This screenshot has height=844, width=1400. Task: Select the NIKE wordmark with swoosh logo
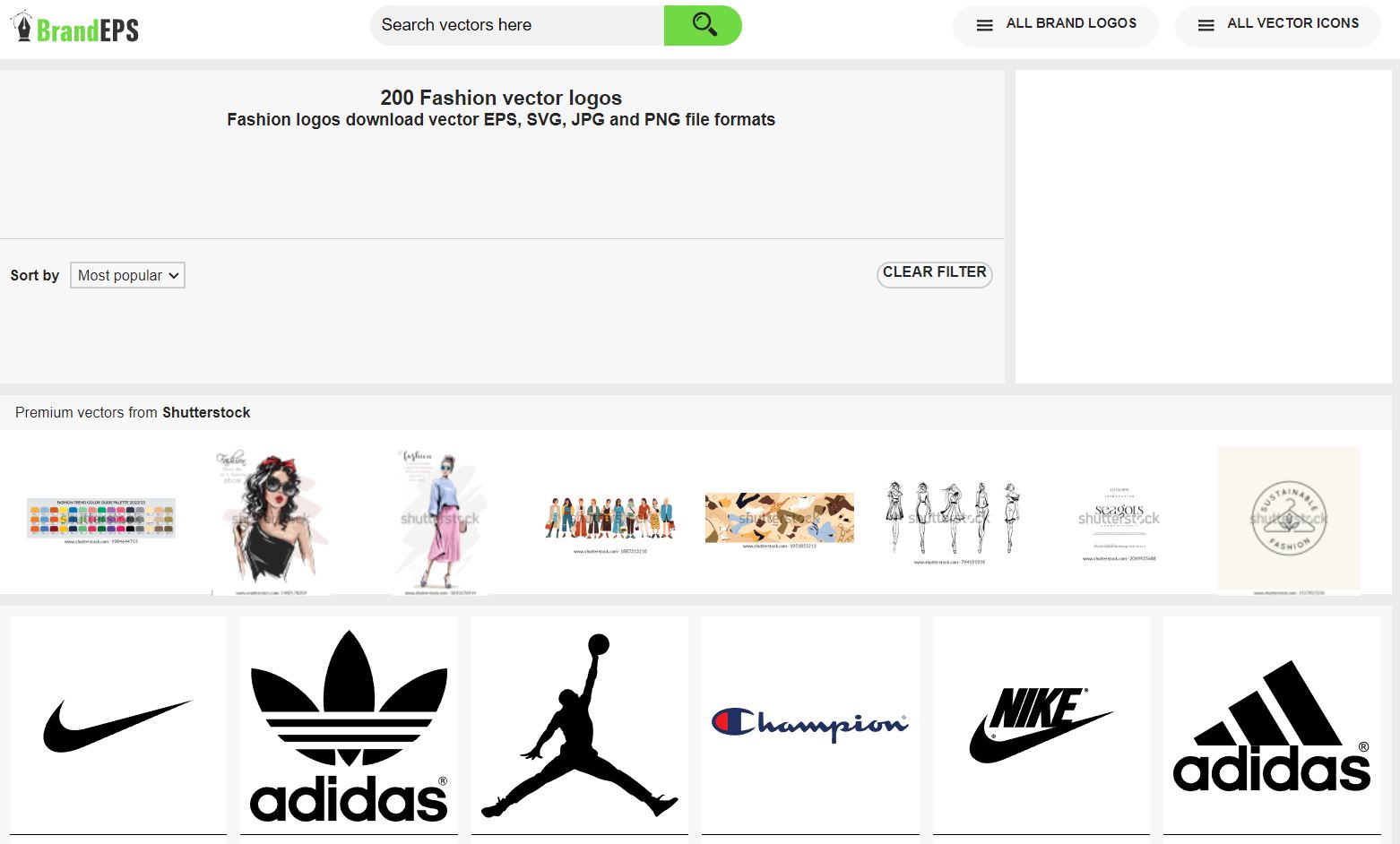point(1041,726)
